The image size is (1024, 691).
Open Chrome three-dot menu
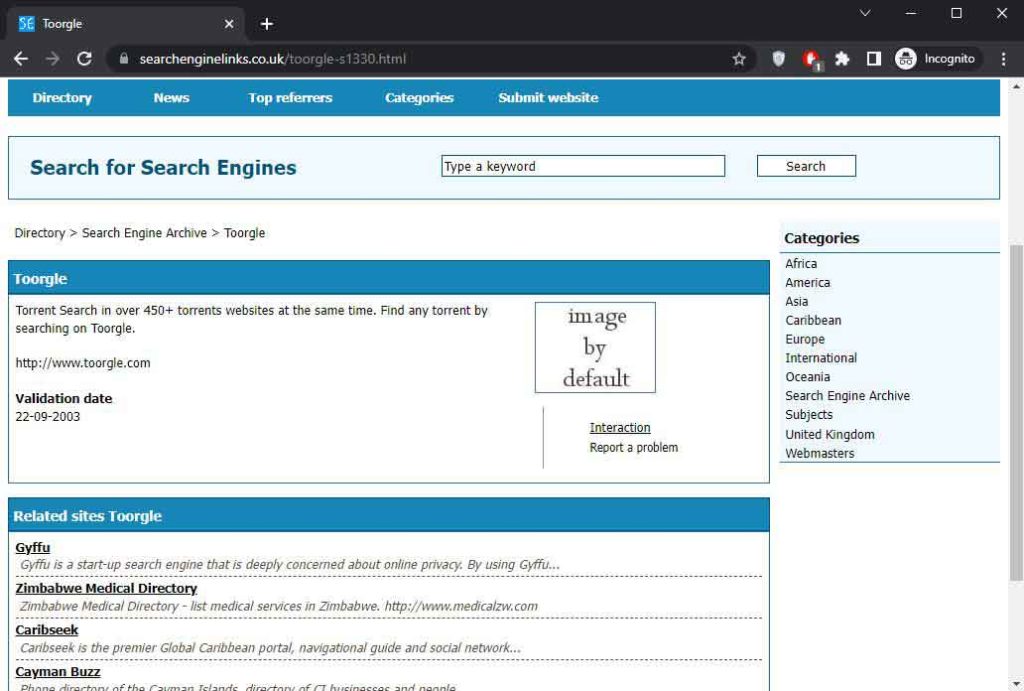tap(1004, 59)
